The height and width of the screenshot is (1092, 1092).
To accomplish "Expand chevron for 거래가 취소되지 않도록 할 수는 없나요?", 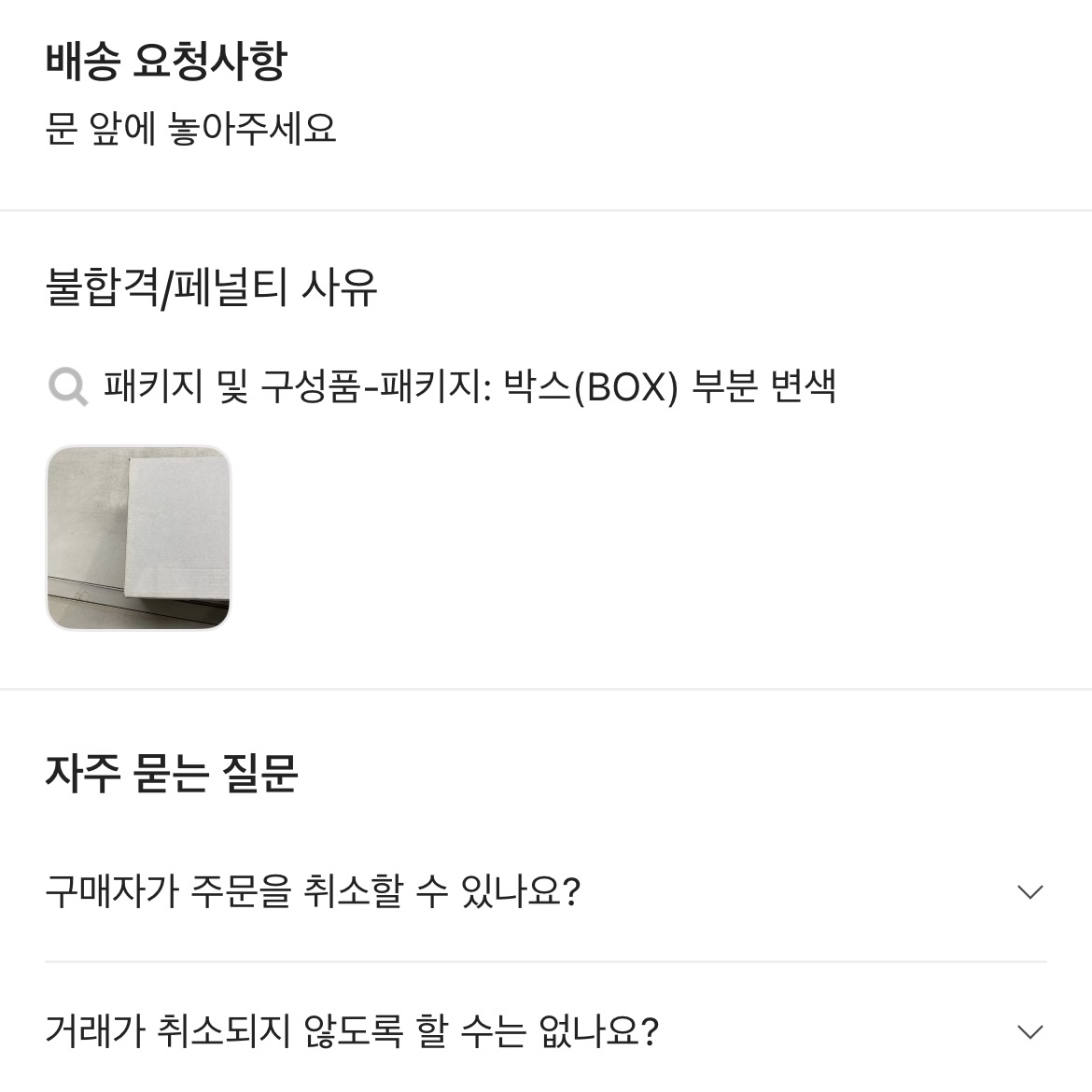I will coord(1030,1030).
